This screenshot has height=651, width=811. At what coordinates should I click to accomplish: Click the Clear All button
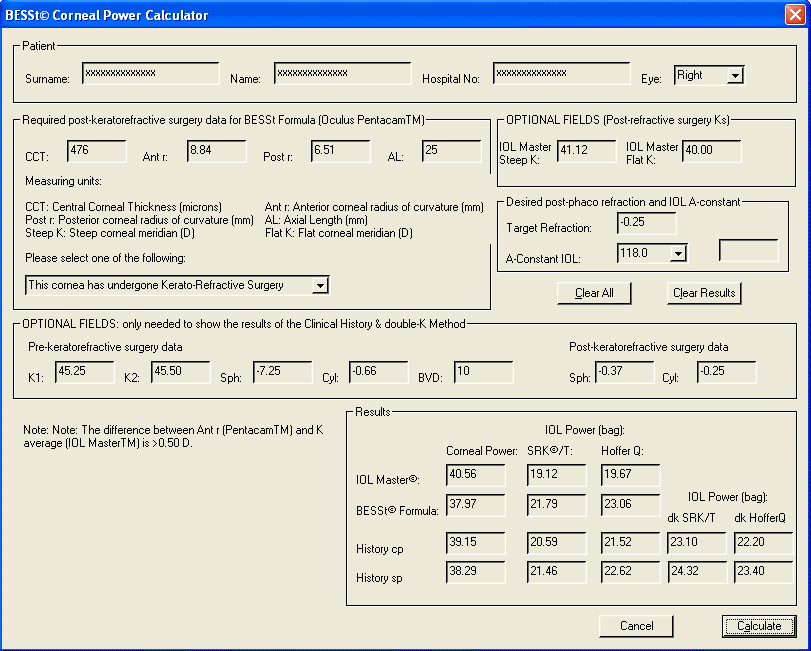pos(594,293)
